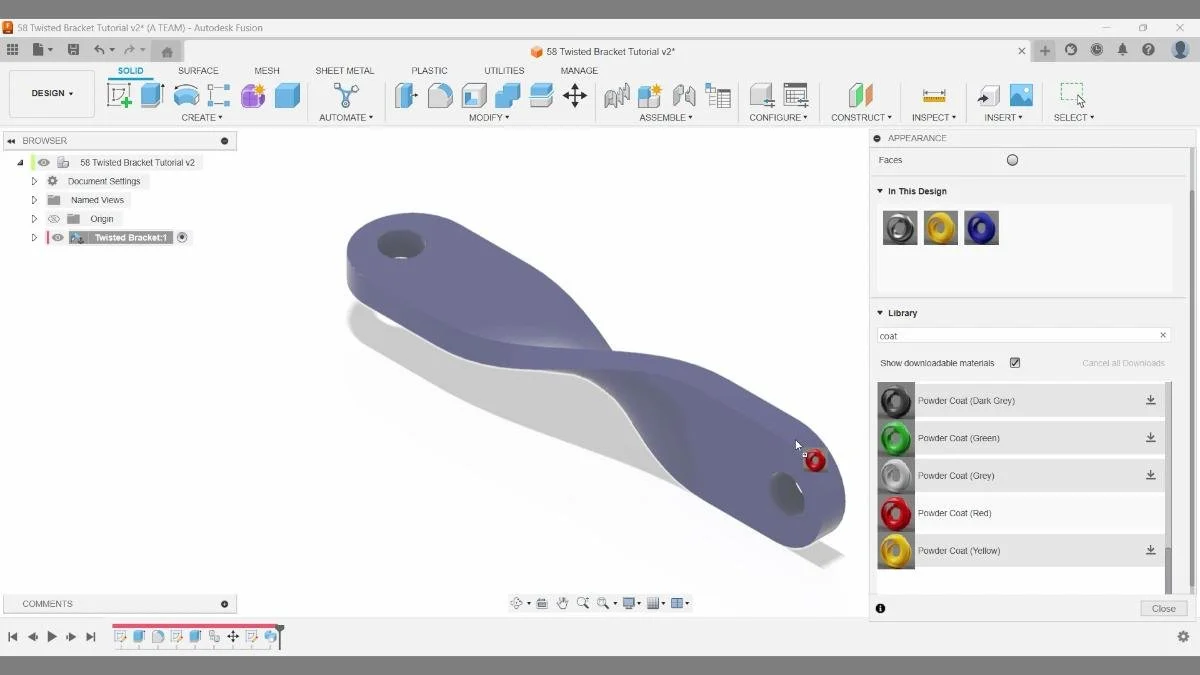Screen dimensions: 1200x675
Task: Select the Powder Coat (Red) material swatch
Action: (x=895, y=513)
